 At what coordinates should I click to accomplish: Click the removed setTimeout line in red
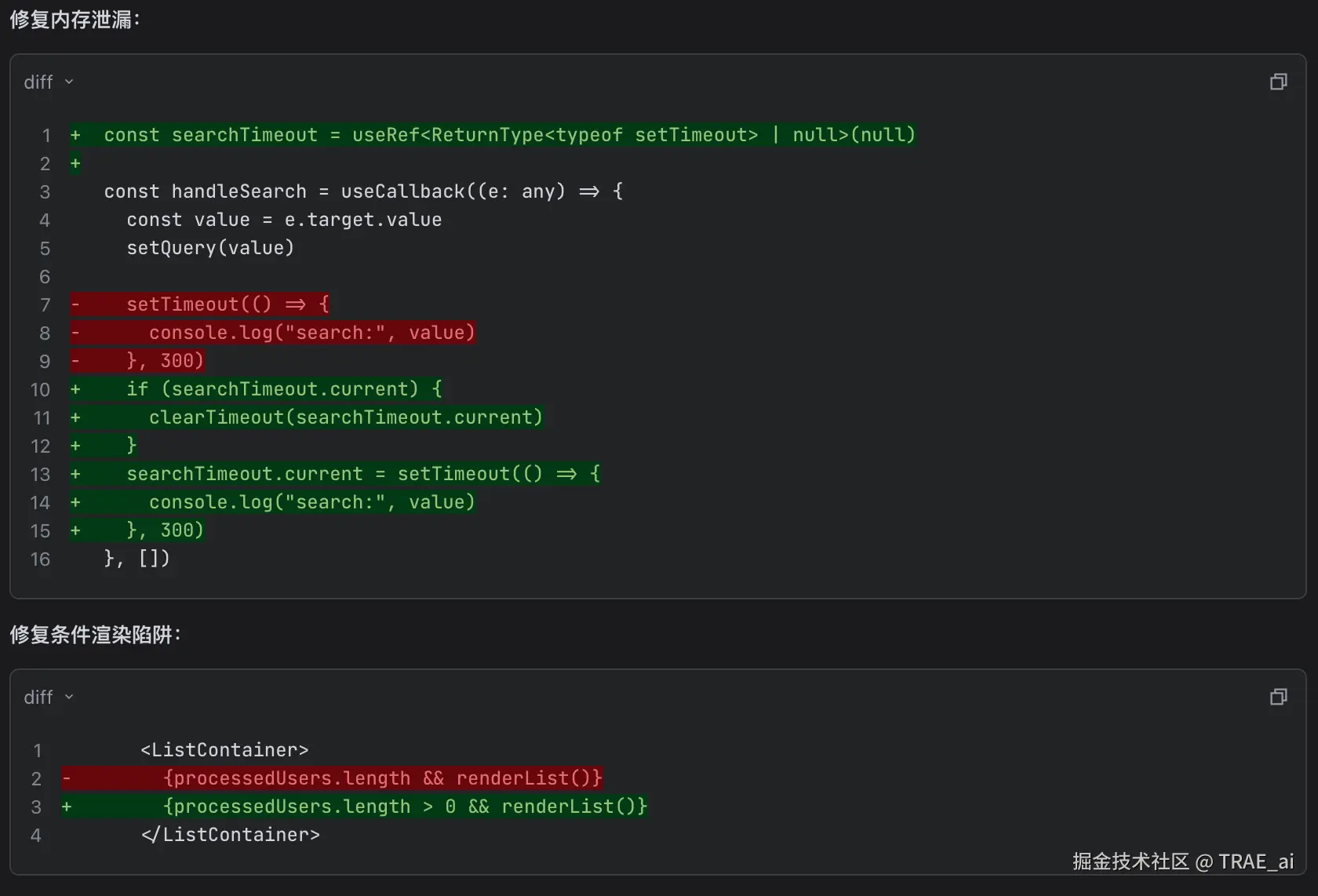click(x=228, y=304)
